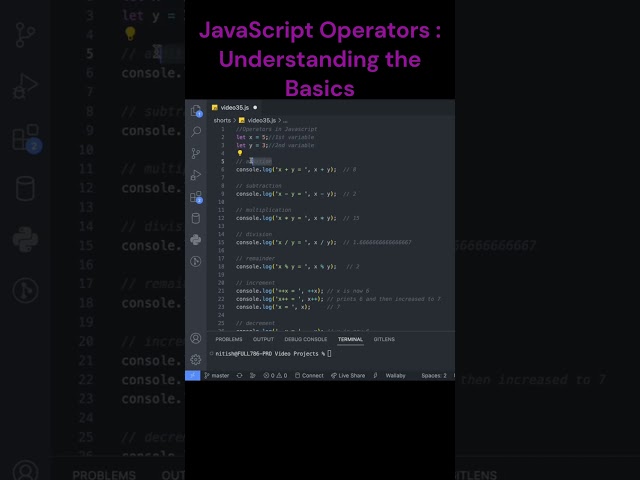Click lightbulb code action on line 4

[240, 153]
